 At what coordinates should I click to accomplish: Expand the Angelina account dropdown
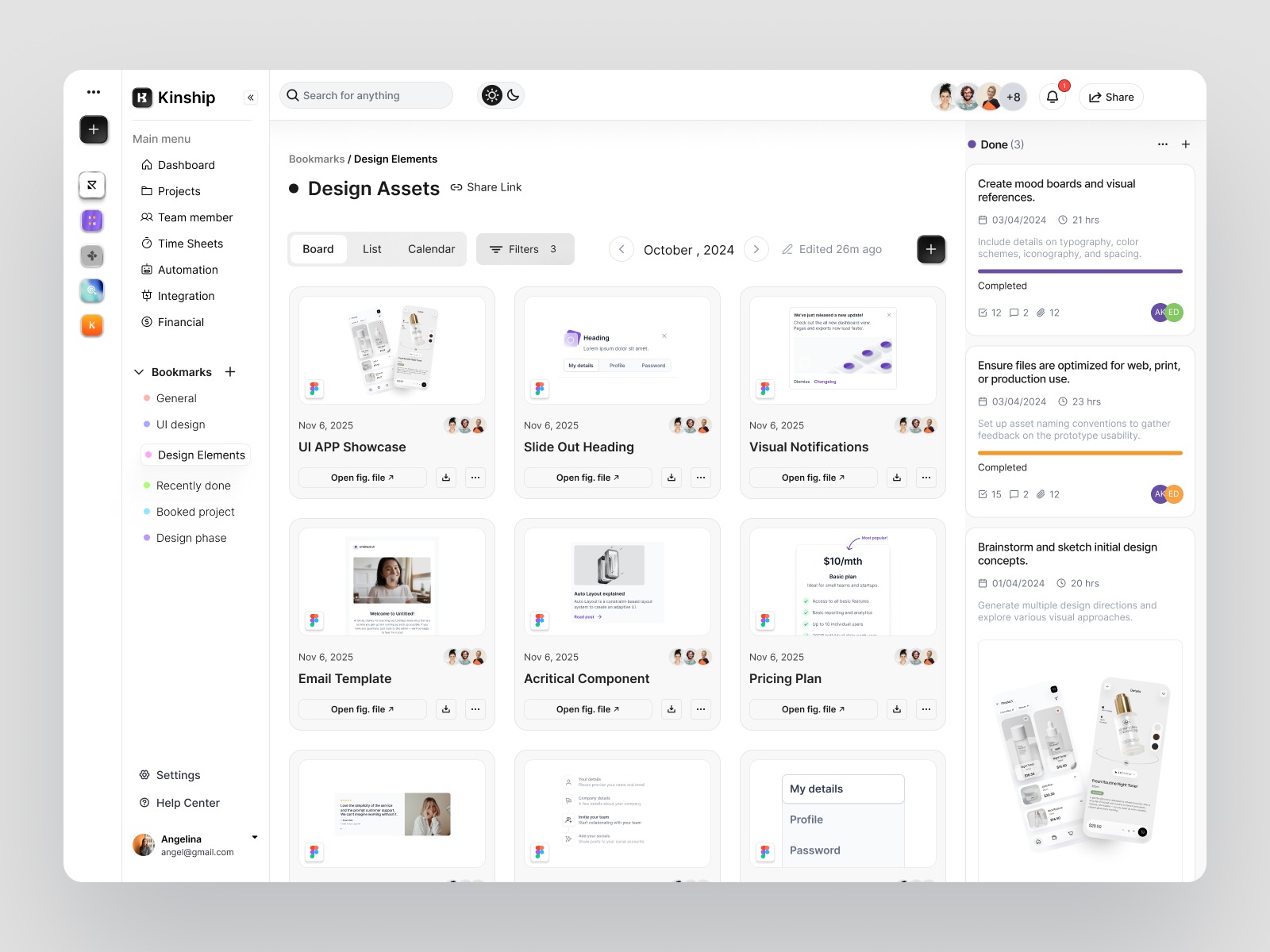(254, 837)
